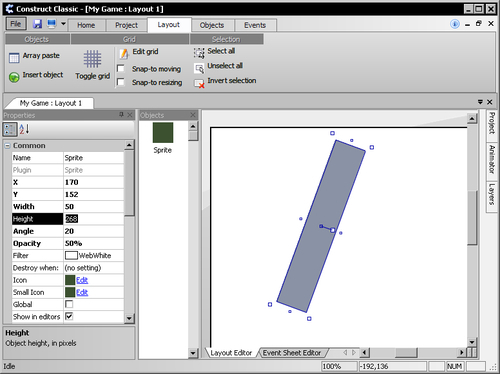
Task: Toggle grid using the grid icon
Action: (x=92, y=59)
